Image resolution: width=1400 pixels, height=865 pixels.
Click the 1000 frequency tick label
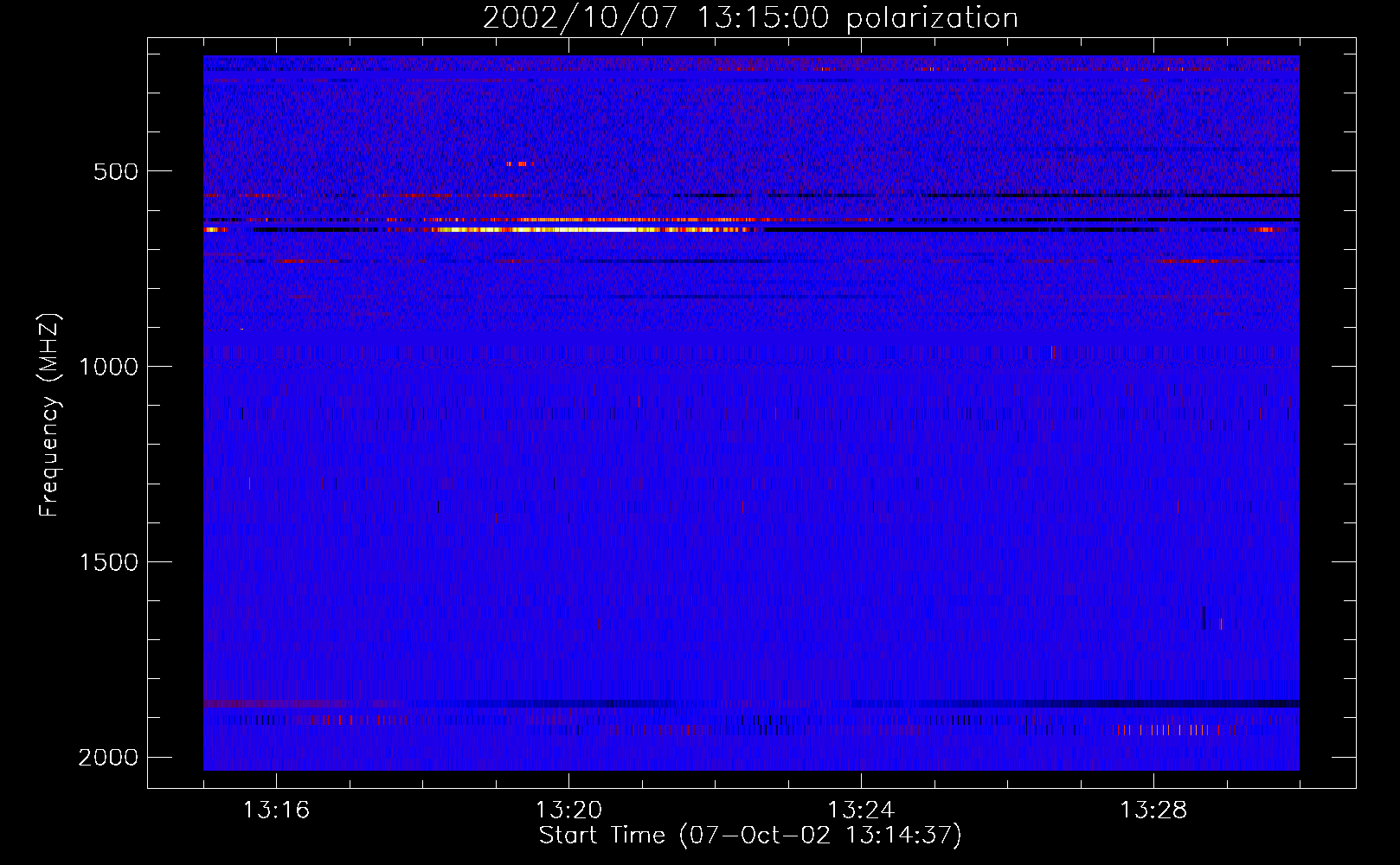(108, 367)
